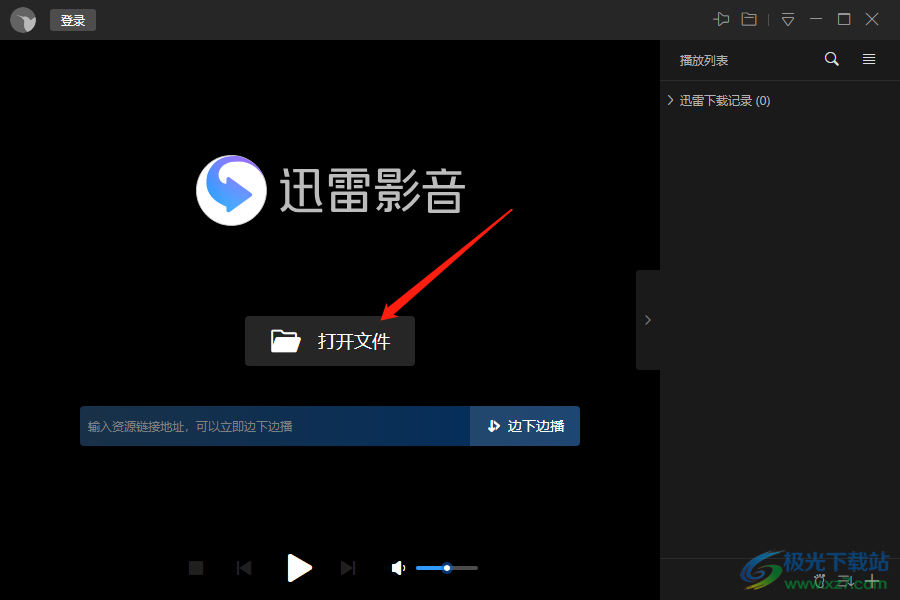The image size is (900, 600).
Task: Skip to the next track
Action: coord(348,568)
